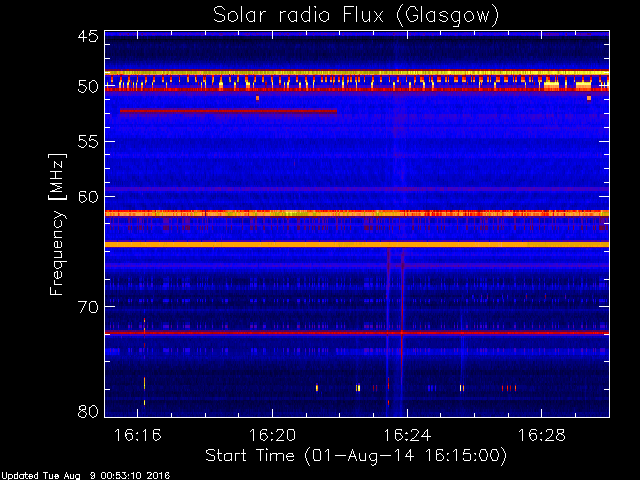
Task: Click the 45 frequency tick label
Action: click(x=88, y=36)
